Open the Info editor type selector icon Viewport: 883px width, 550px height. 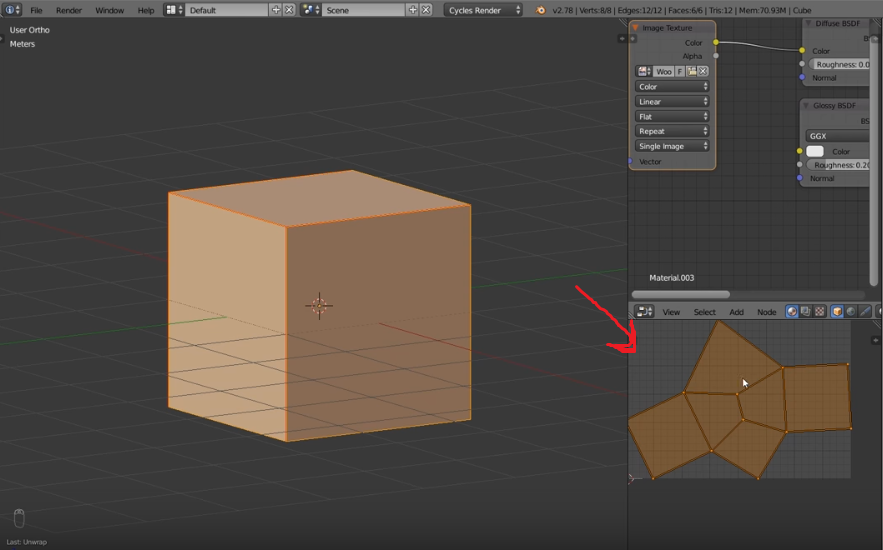(12, 10)
